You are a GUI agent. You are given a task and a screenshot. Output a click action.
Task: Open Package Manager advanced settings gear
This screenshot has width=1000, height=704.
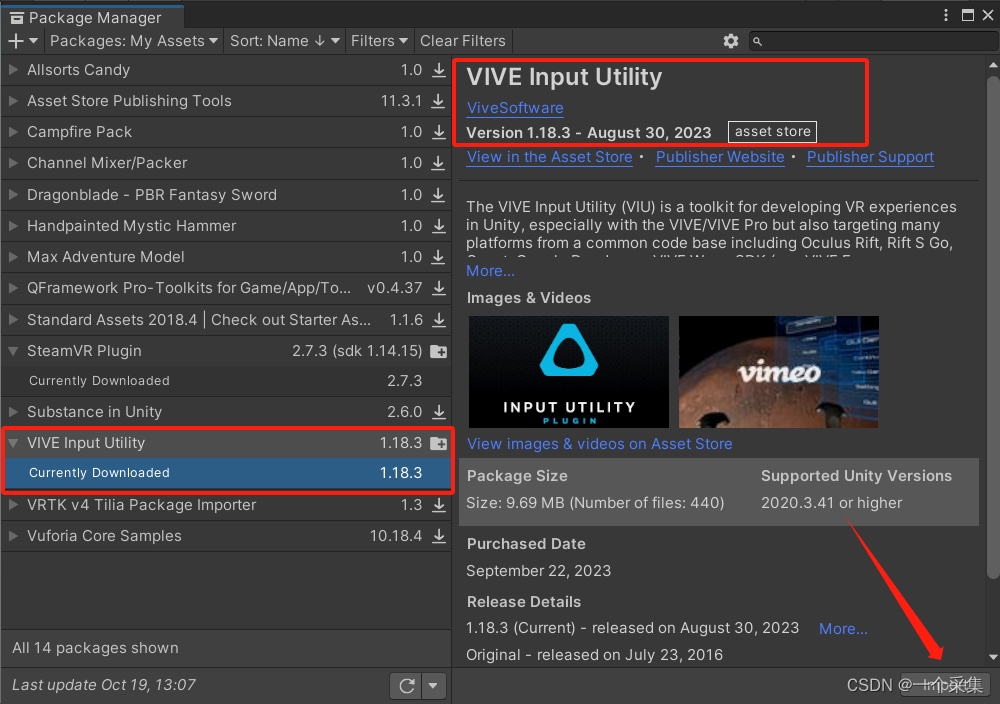click(731, 41)
